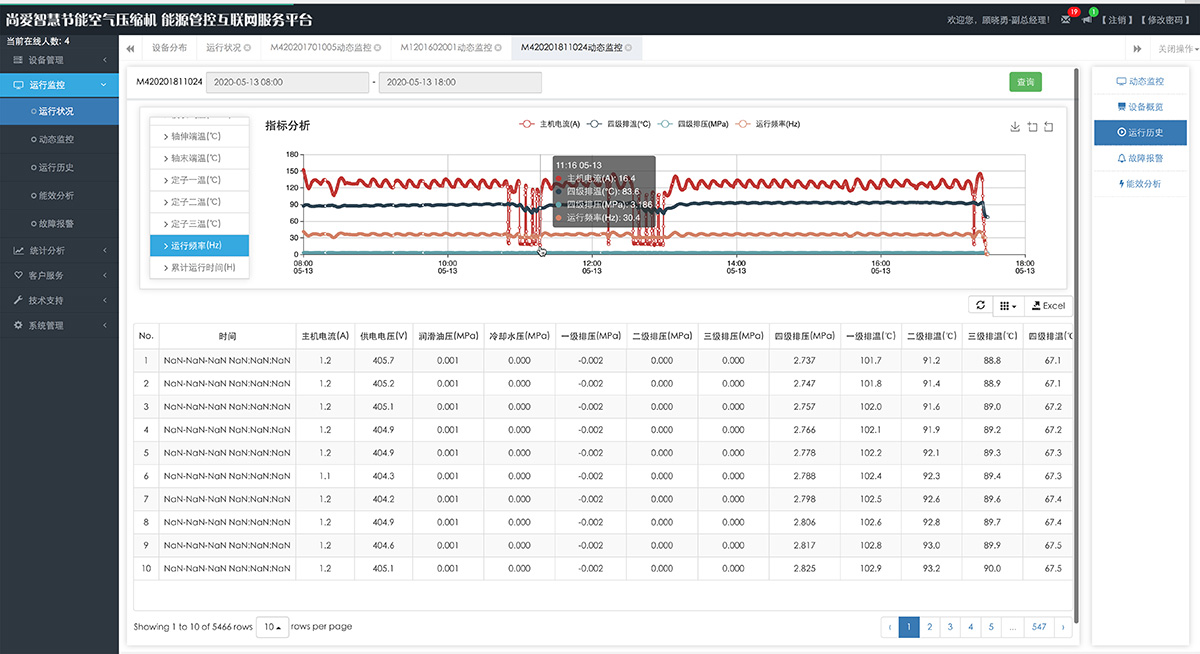Select 轴末端温(℃) indicator in list
Image resolution: width=1200 pixels, height=654 pixels.
pos(199,158)
